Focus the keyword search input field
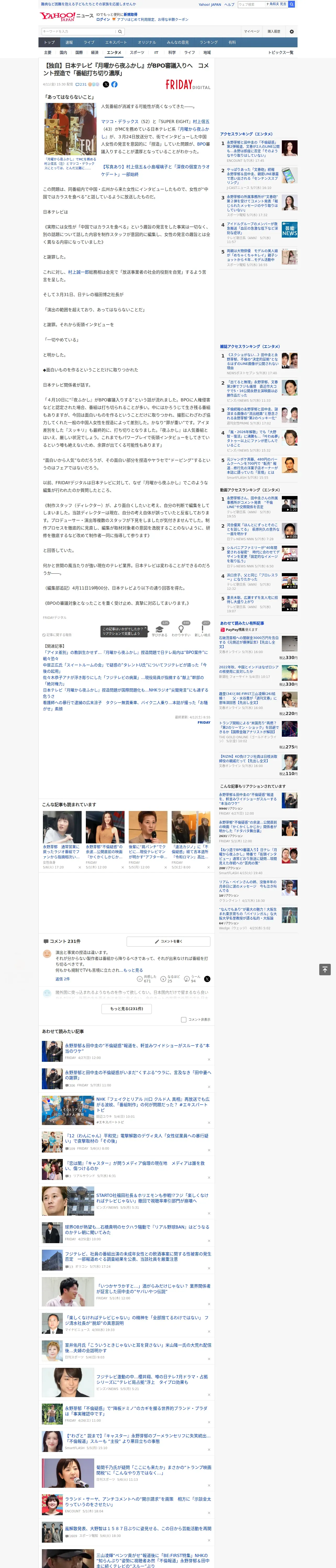This screenshot has width=336, height=1568. coord(79,31)
